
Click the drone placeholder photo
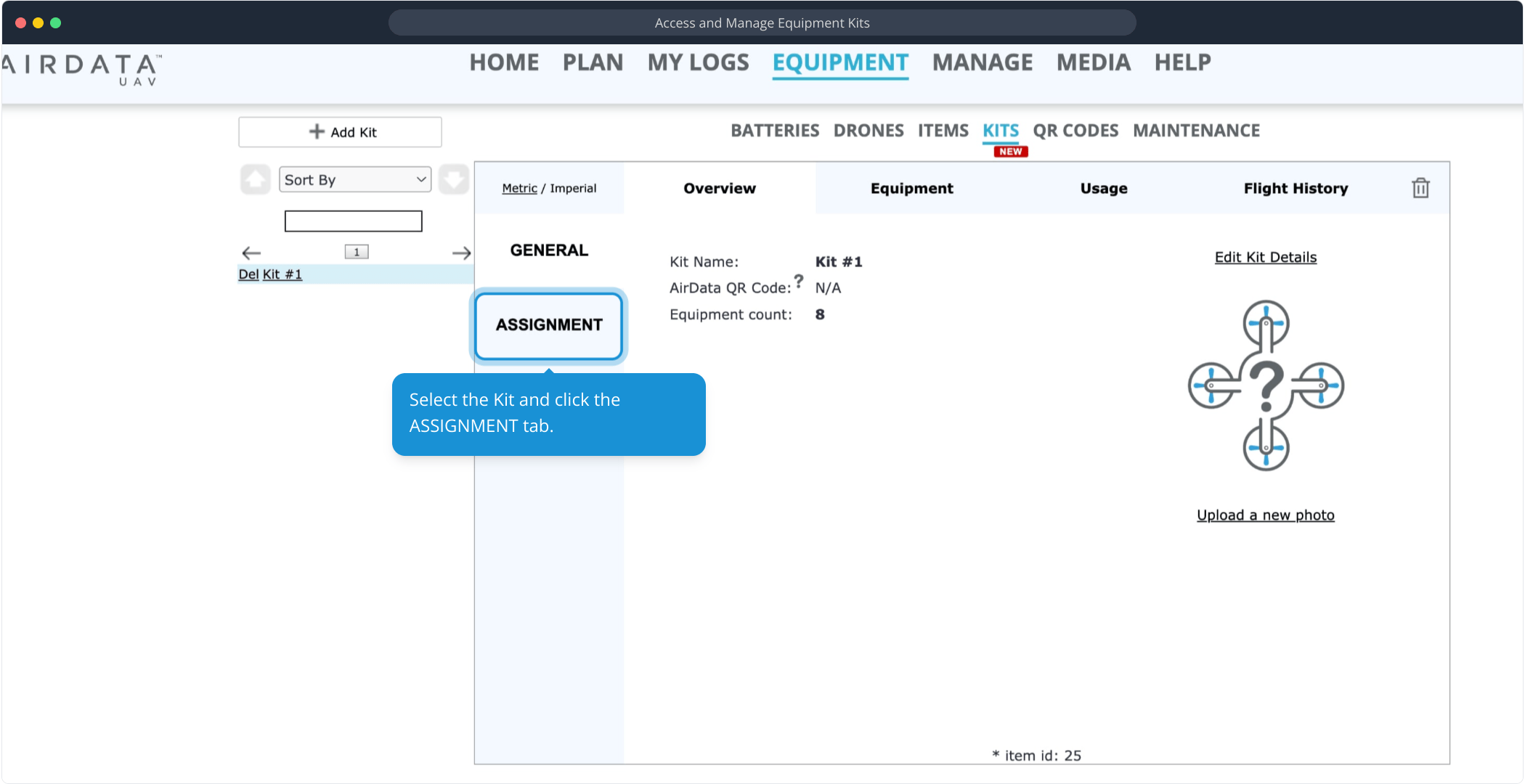[1266, 385]
